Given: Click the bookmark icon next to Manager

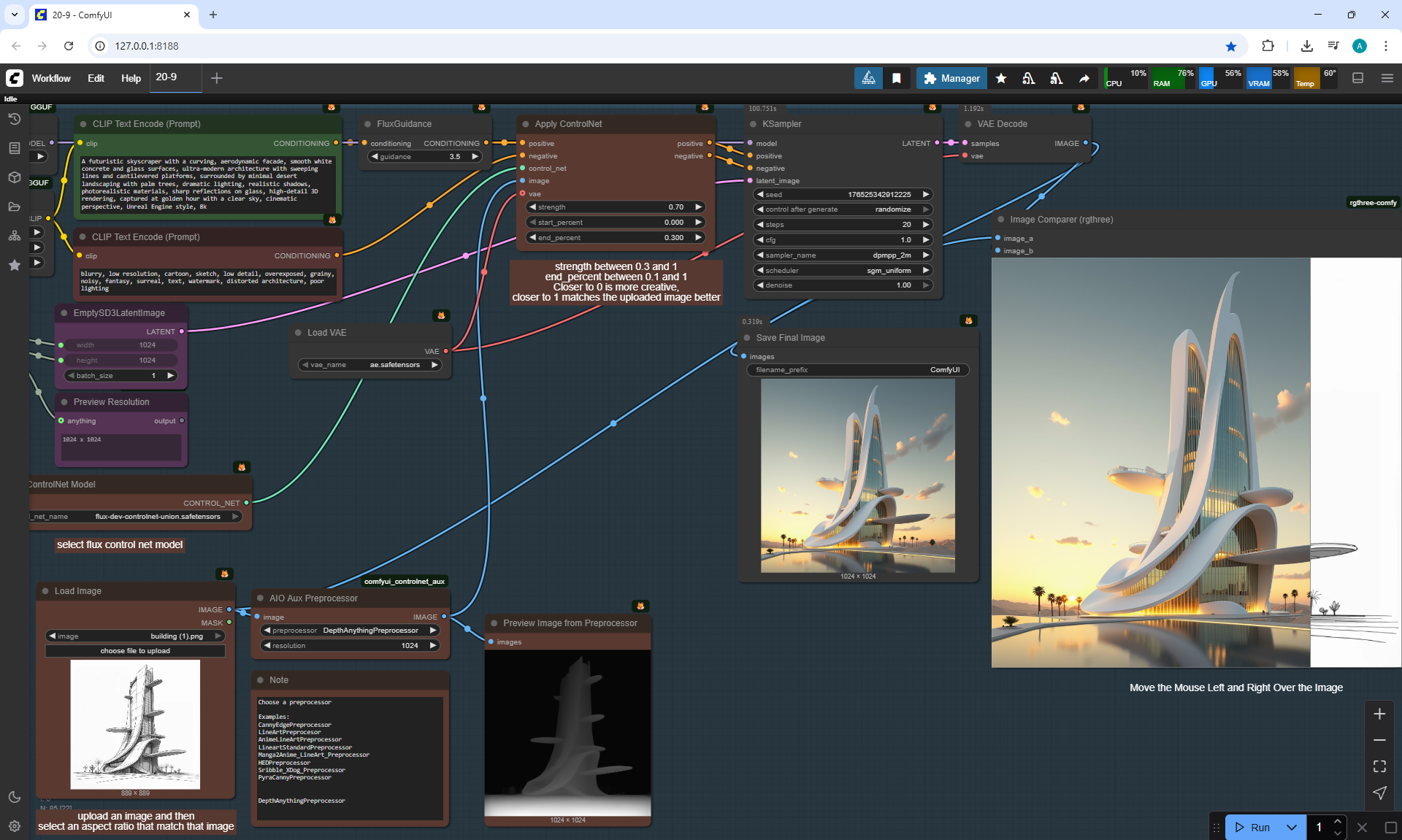Looking at the screenshot, I should pos(897,78).
